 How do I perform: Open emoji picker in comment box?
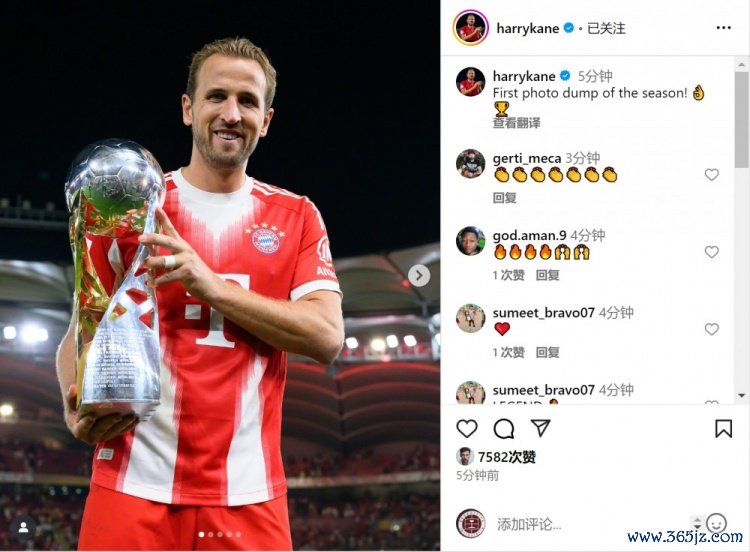coord(717,523)
